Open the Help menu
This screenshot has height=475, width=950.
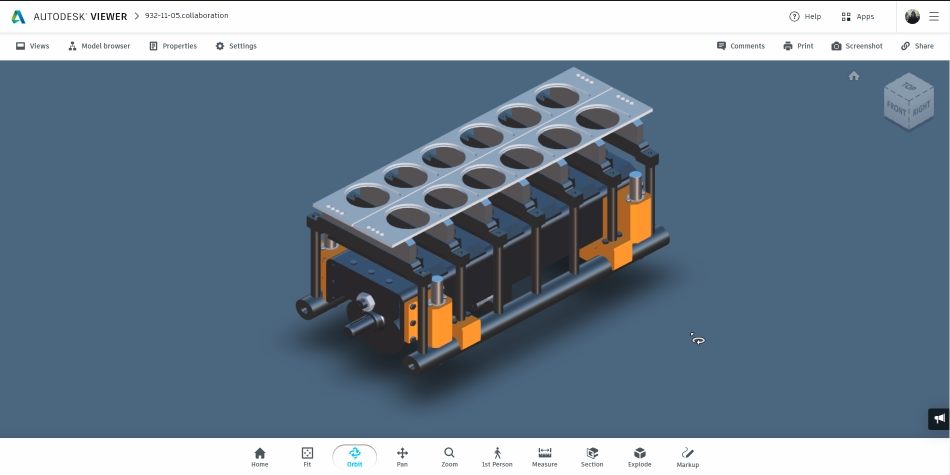click(805, 16)
